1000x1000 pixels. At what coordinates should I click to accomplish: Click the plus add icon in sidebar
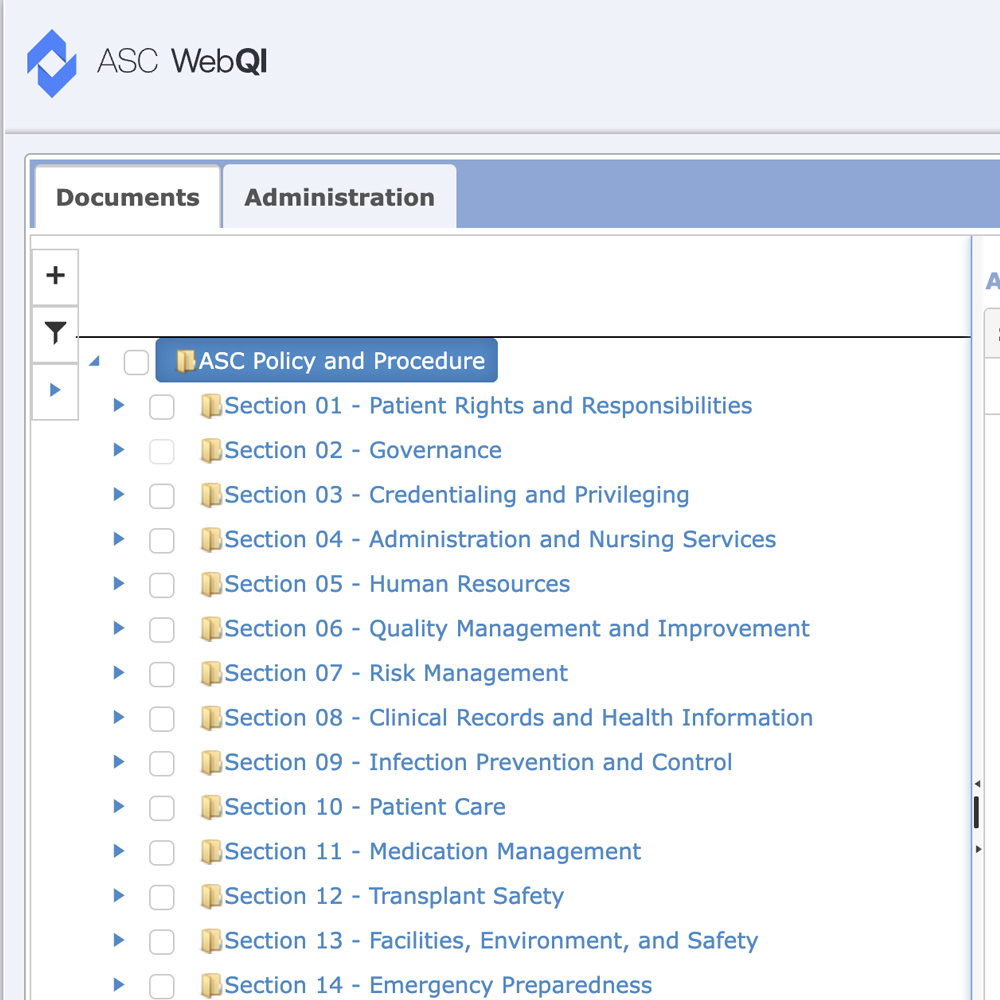pos(55,276)
